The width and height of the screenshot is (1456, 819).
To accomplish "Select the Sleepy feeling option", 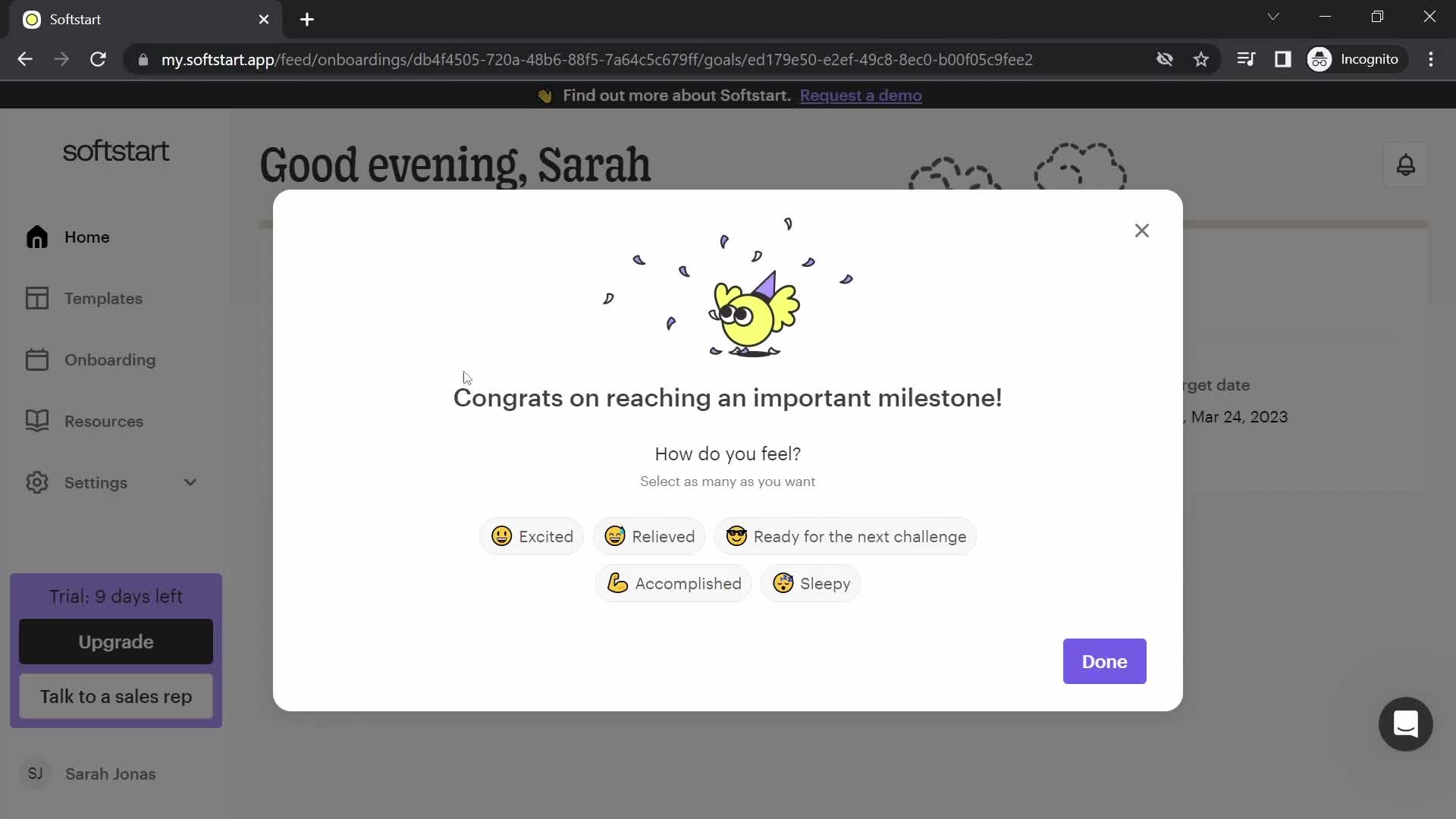I will coord(812,584).
